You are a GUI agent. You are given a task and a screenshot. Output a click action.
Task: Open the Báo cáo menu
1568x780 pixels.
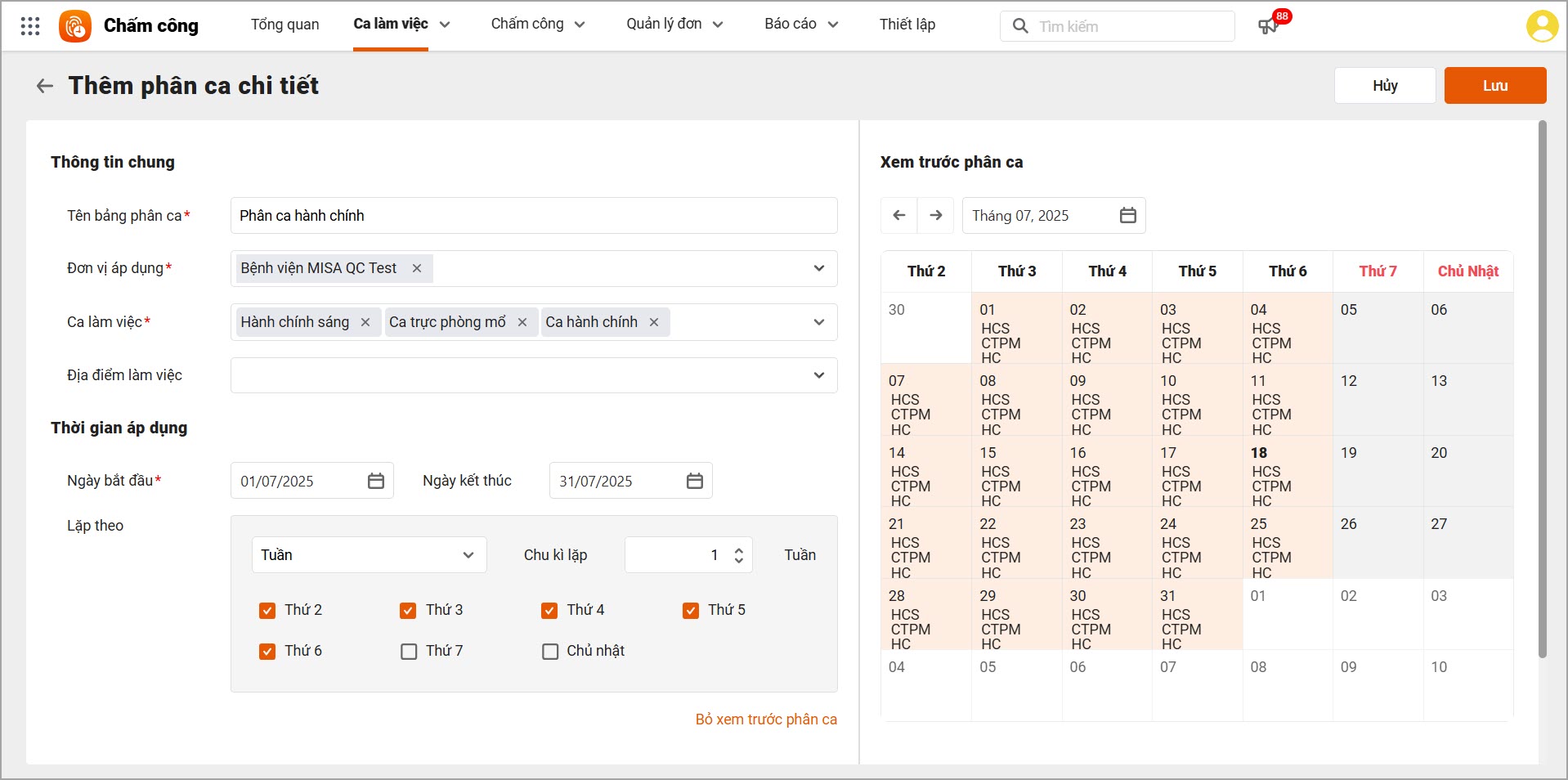pos(800,25)
